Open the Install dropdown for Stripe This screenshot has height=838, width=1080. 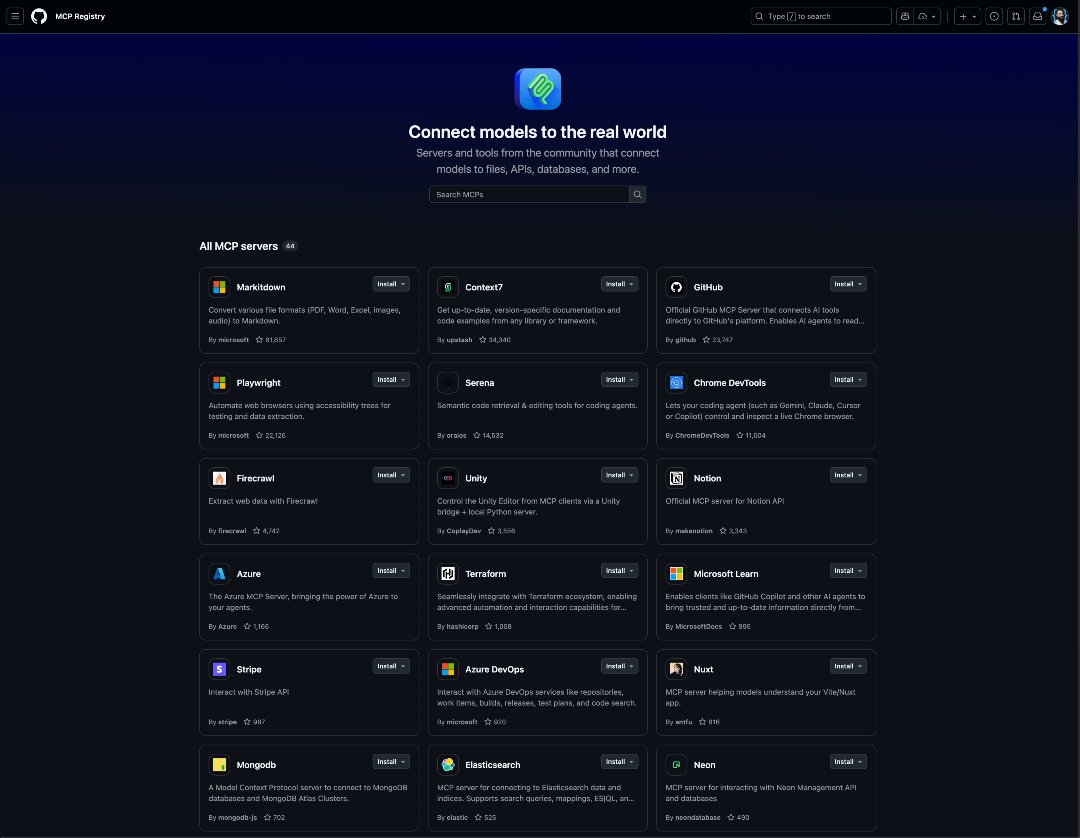coord(391,666)
